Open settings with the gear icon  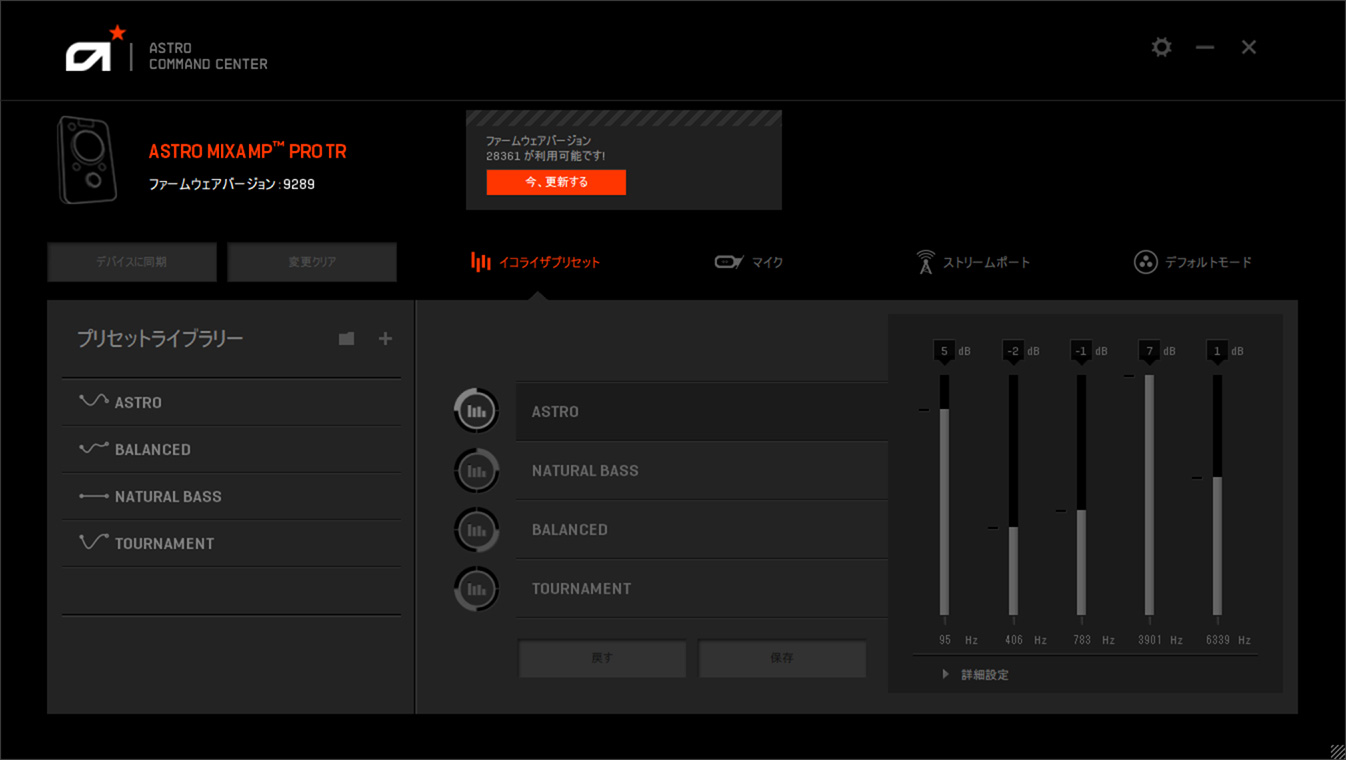1161,47
